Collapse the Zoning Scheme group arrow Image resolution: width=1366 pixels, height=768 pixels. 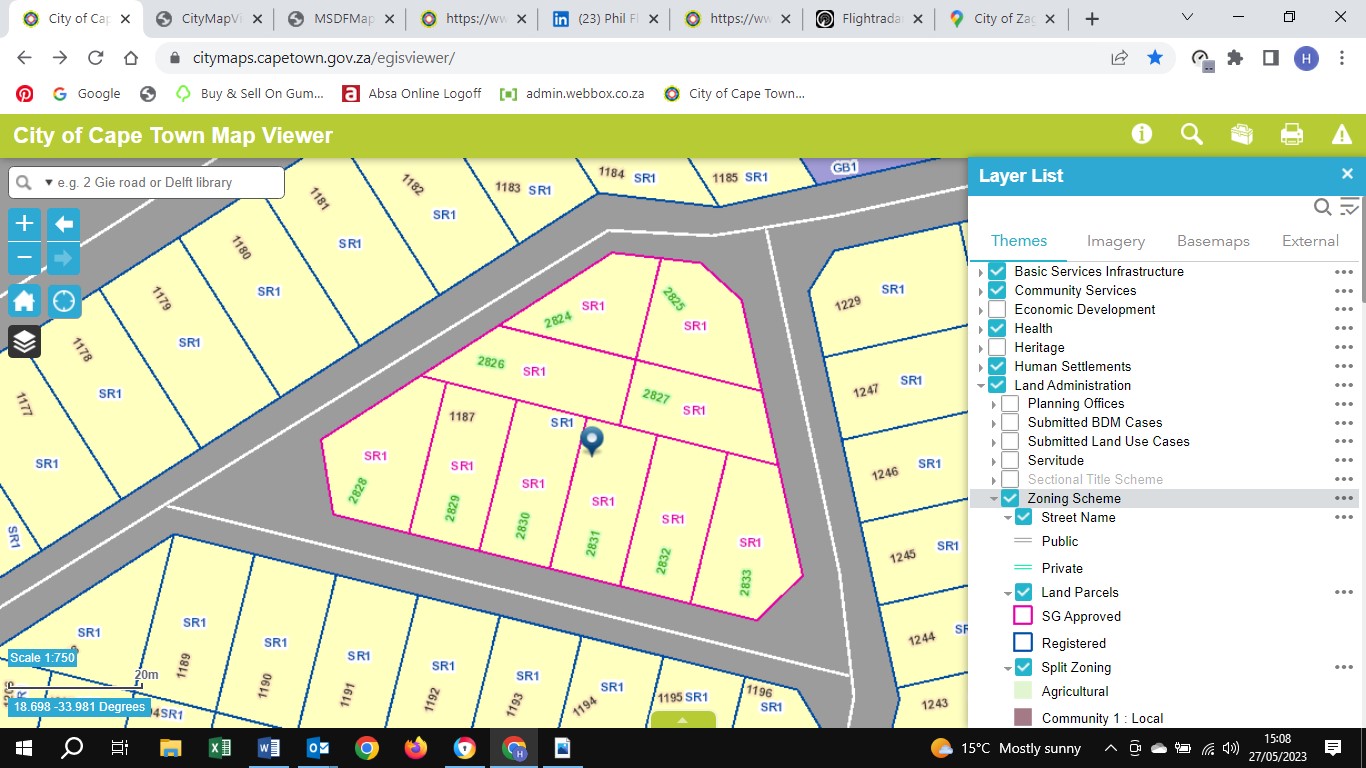click(994, 499)
